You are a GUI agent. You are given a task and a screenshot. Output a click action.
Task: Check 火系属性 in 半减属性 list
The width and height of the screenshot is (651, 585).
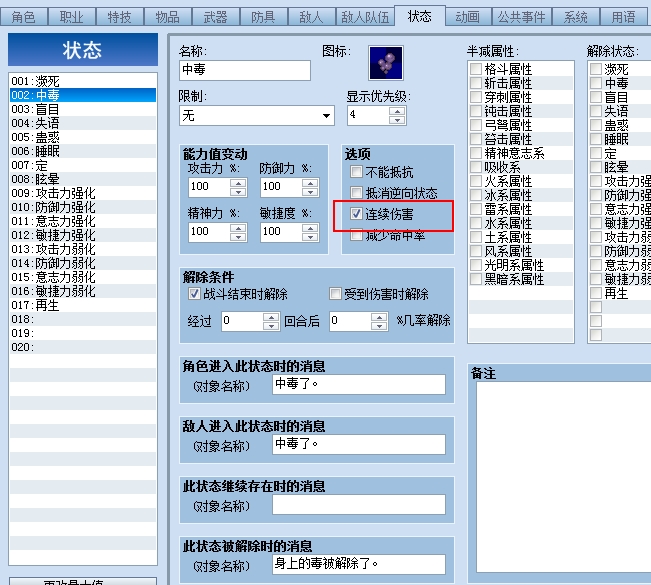tap(476, 181)
